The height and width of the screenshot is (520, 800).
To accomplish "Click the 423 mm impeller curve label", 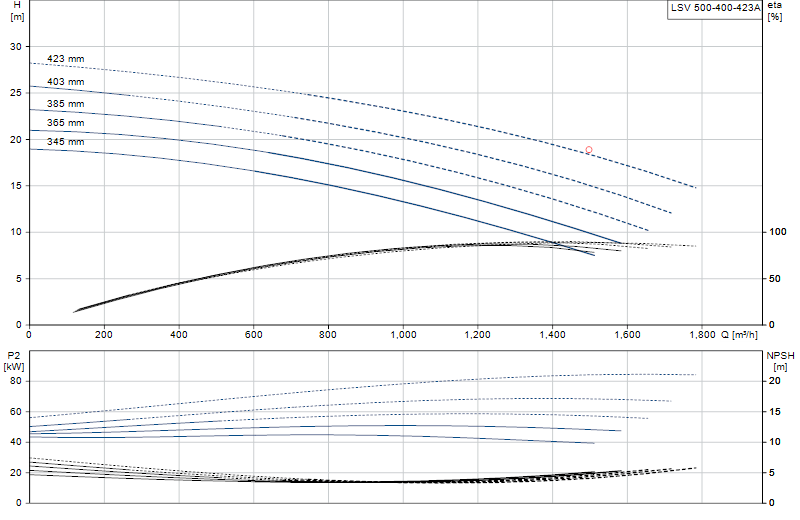I will coord(65,59).
